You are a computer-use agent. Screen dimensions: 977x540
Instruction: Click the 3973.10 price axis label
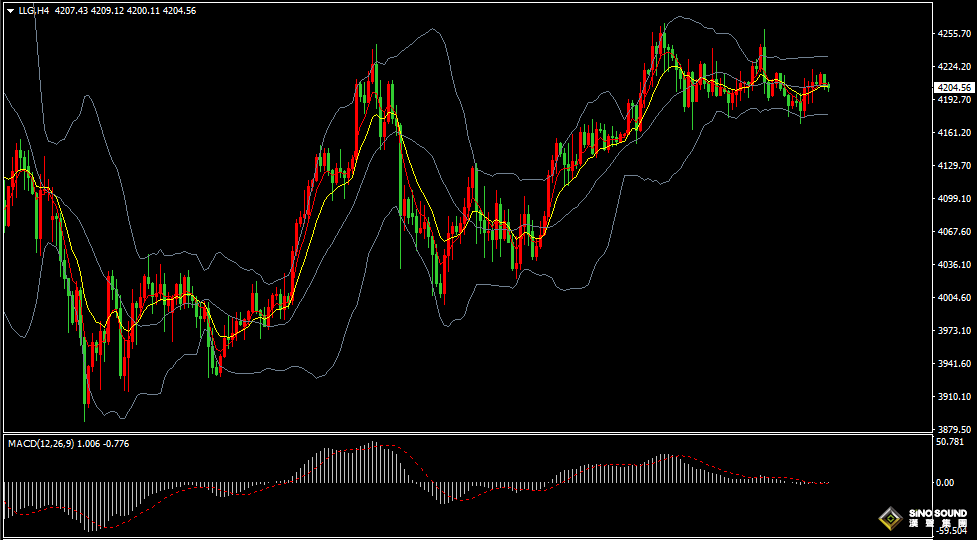954,331
